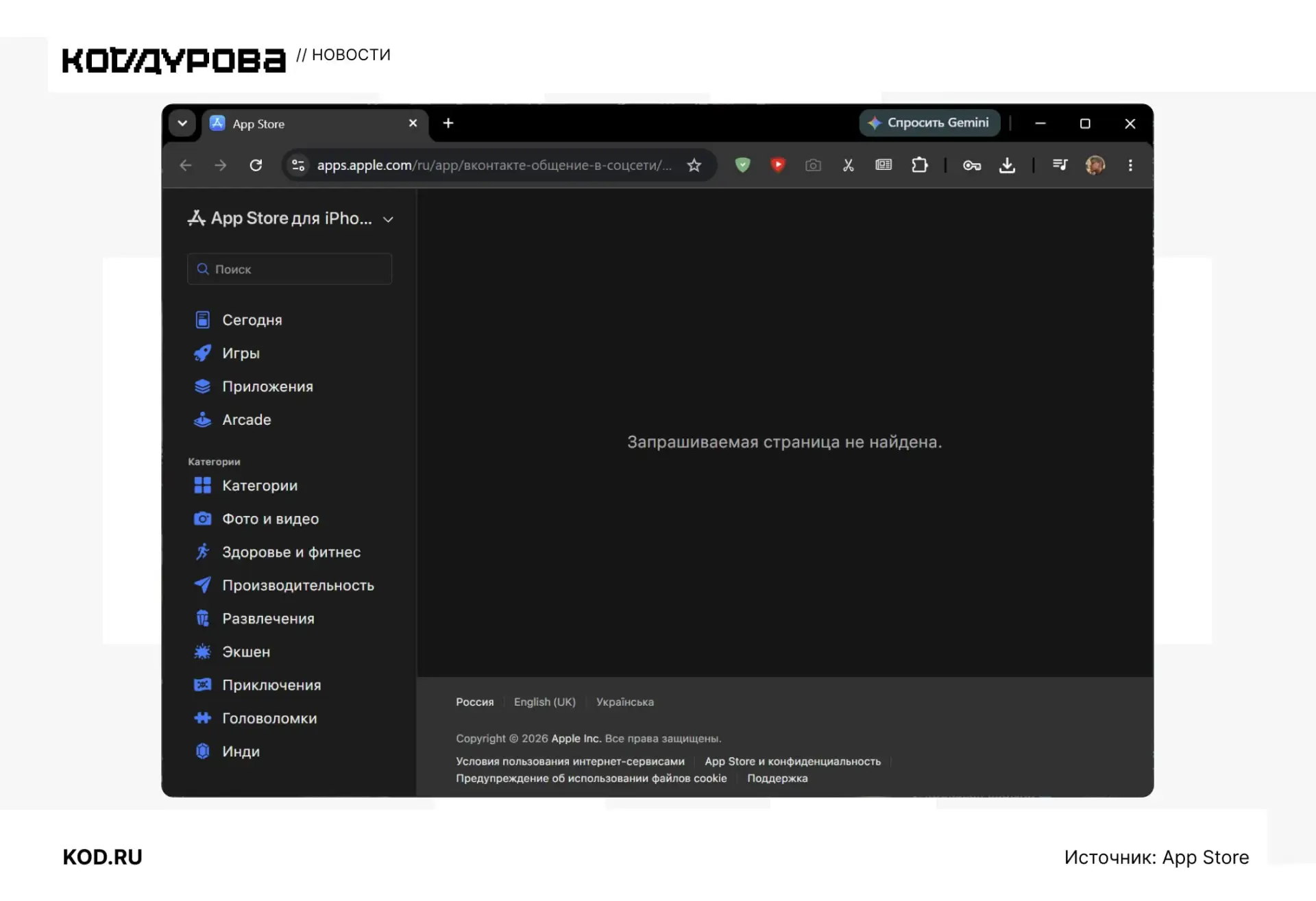This screenshot has height=901, width=1316.
Task: Click the camera screenshot extension icon
Action: tap(813, 165)
